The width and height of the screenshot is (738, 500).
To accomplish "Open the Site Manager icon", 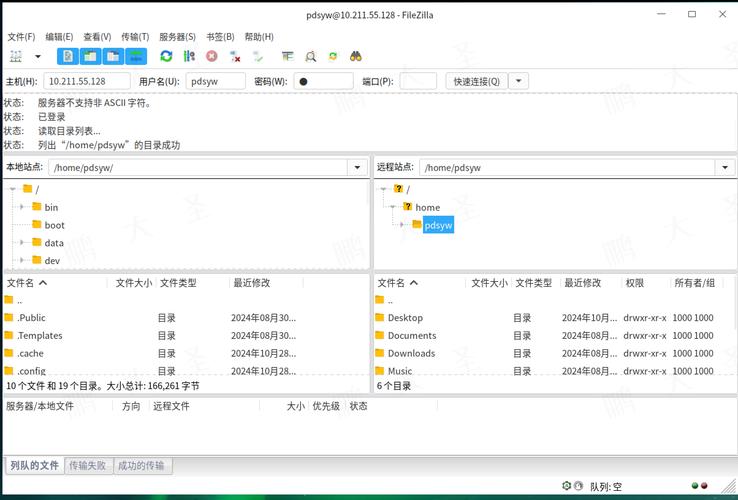I will [x=16, y=56].
